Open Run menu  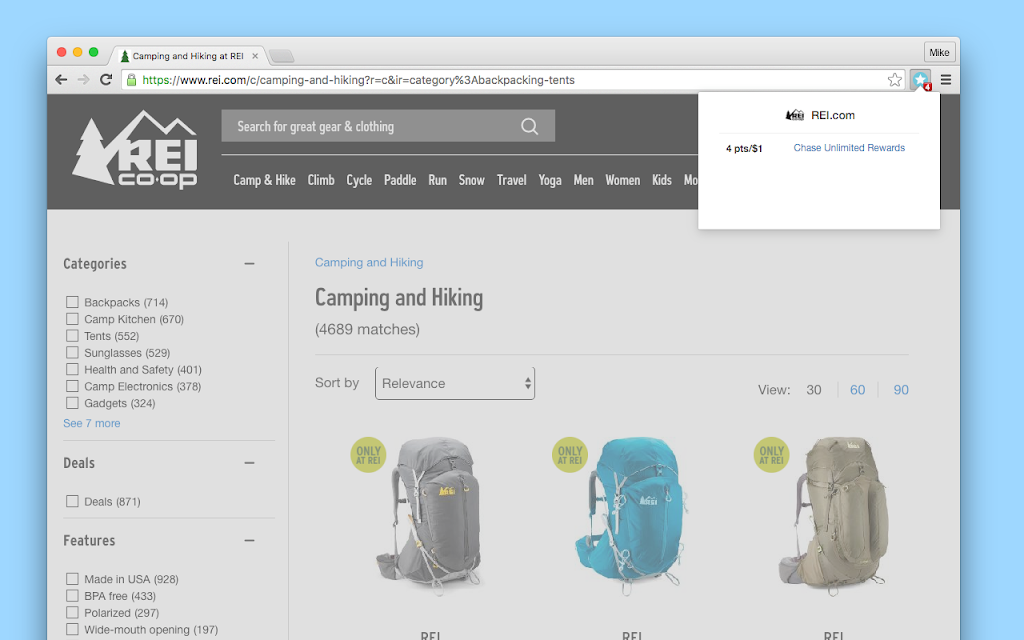click(438, 180)
